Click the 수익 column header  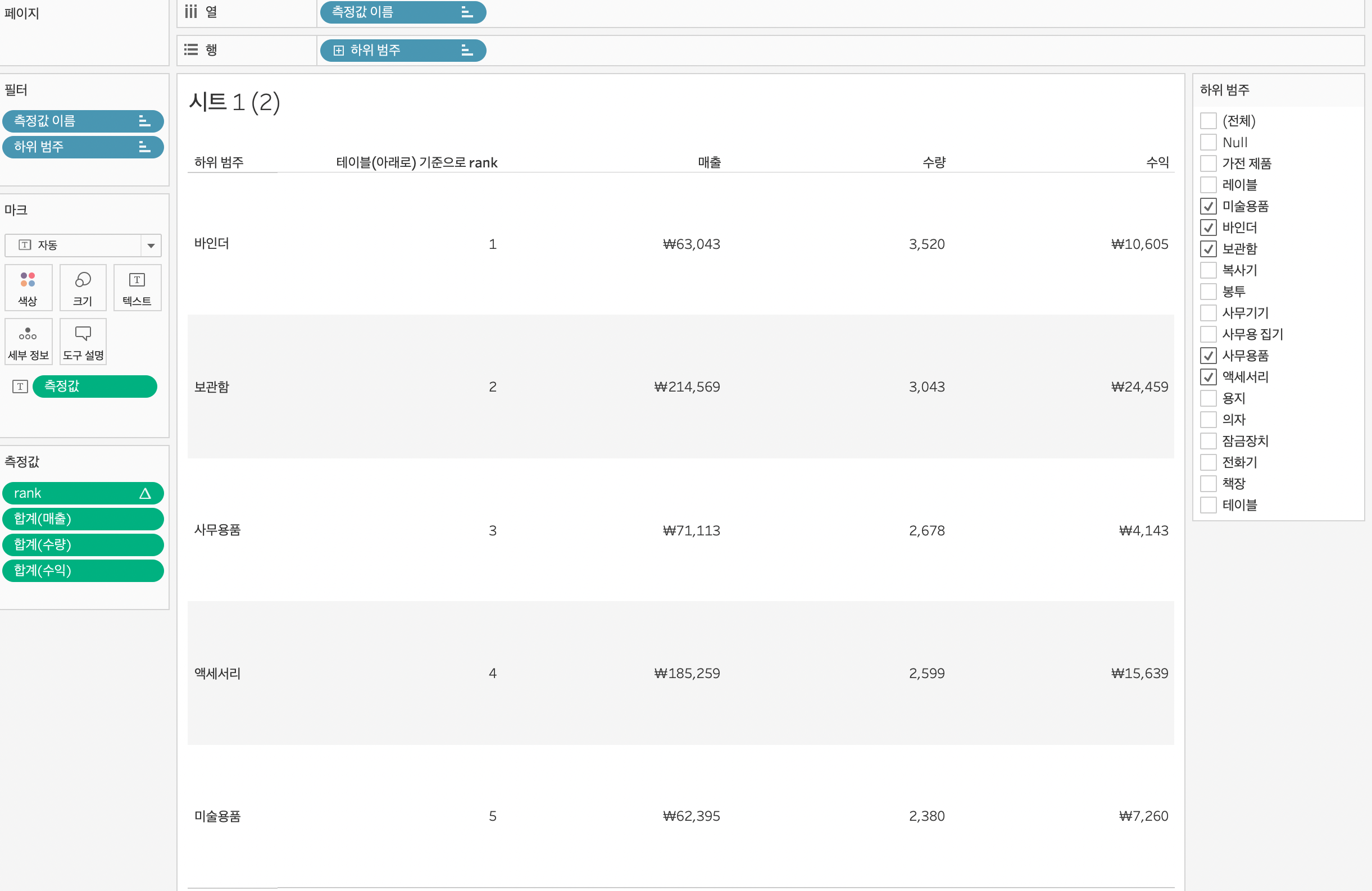[x=1157, y=162]
